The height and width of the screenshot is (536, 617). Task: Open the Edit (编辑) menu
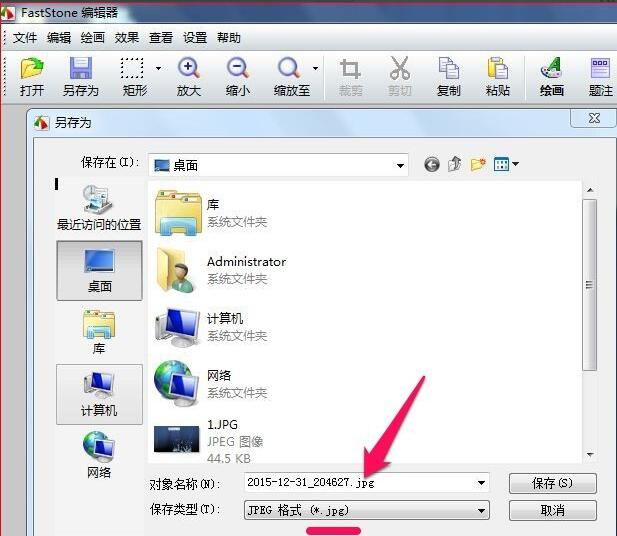(x=59, y=38)
